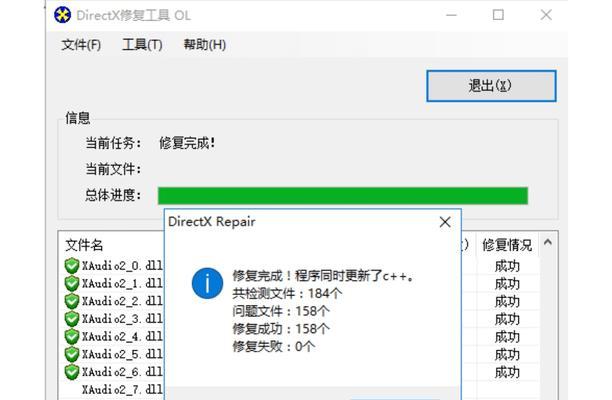Click the 退出(X) button
Screen dimensions: 612x400
(491, 86)
